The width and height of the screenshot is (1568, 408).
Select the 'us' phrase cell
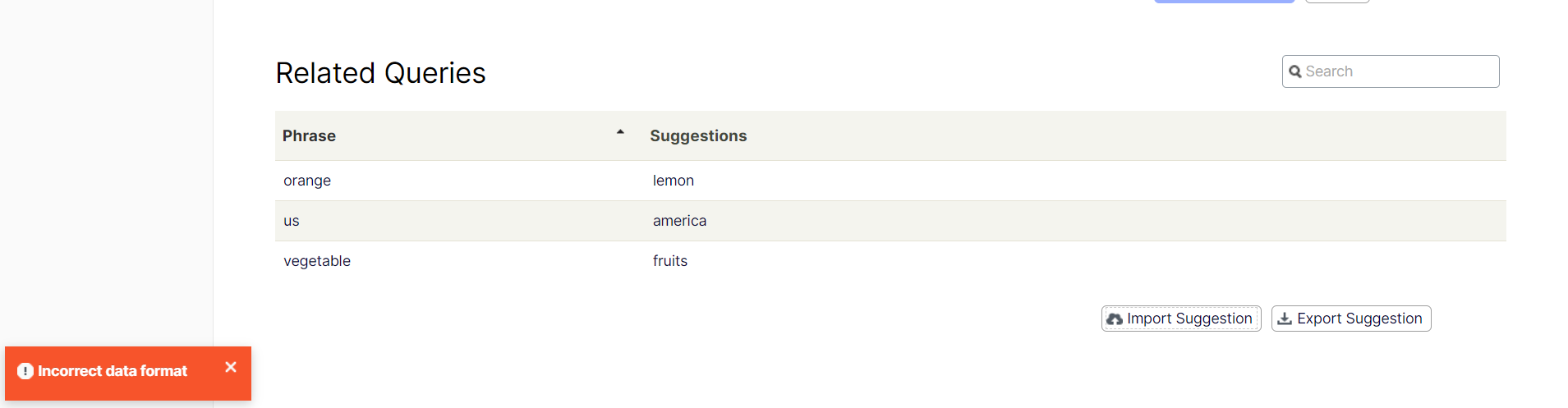(x=292, y=221)
